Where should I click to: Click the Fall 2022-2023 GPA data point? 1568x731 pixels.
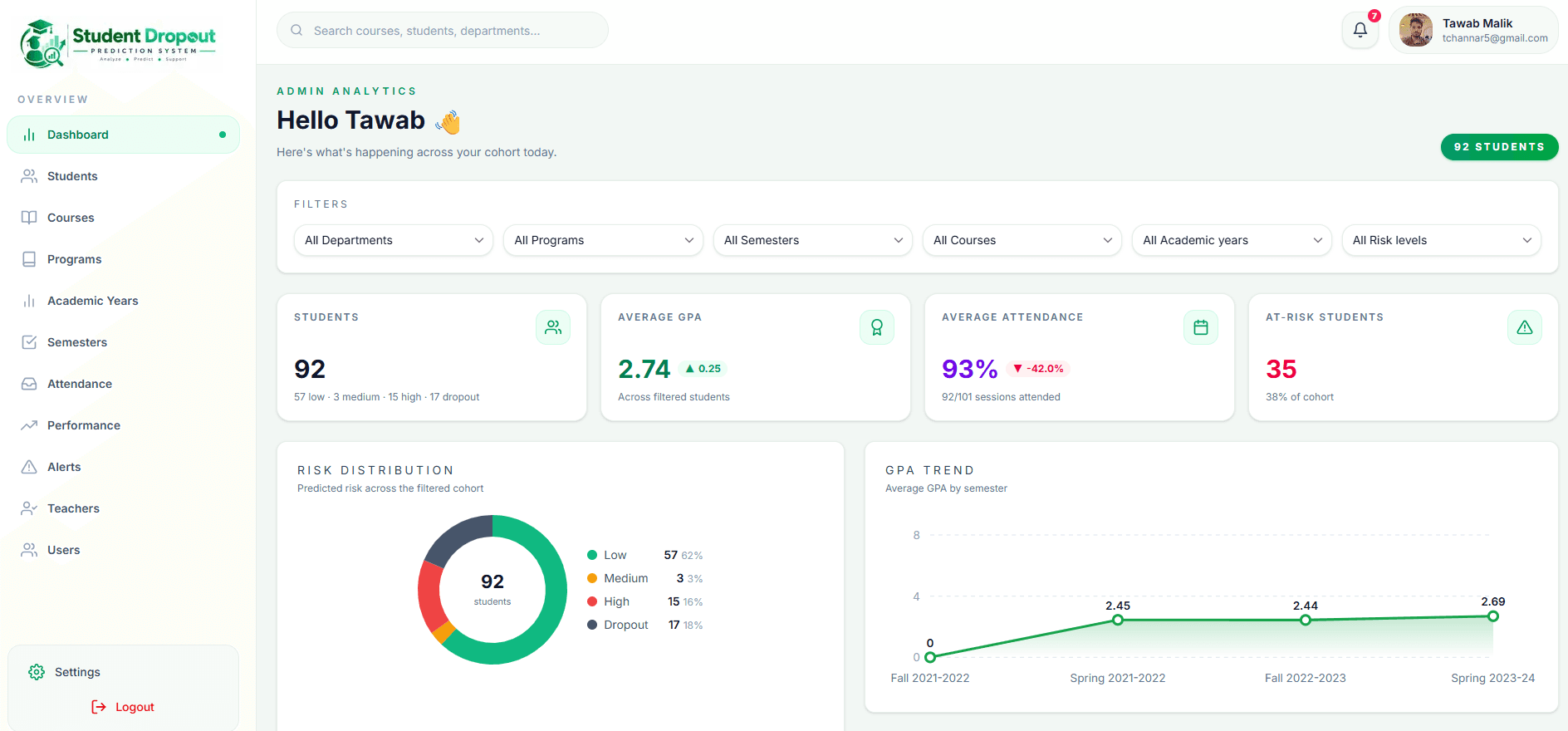[x=1306, y=620]
